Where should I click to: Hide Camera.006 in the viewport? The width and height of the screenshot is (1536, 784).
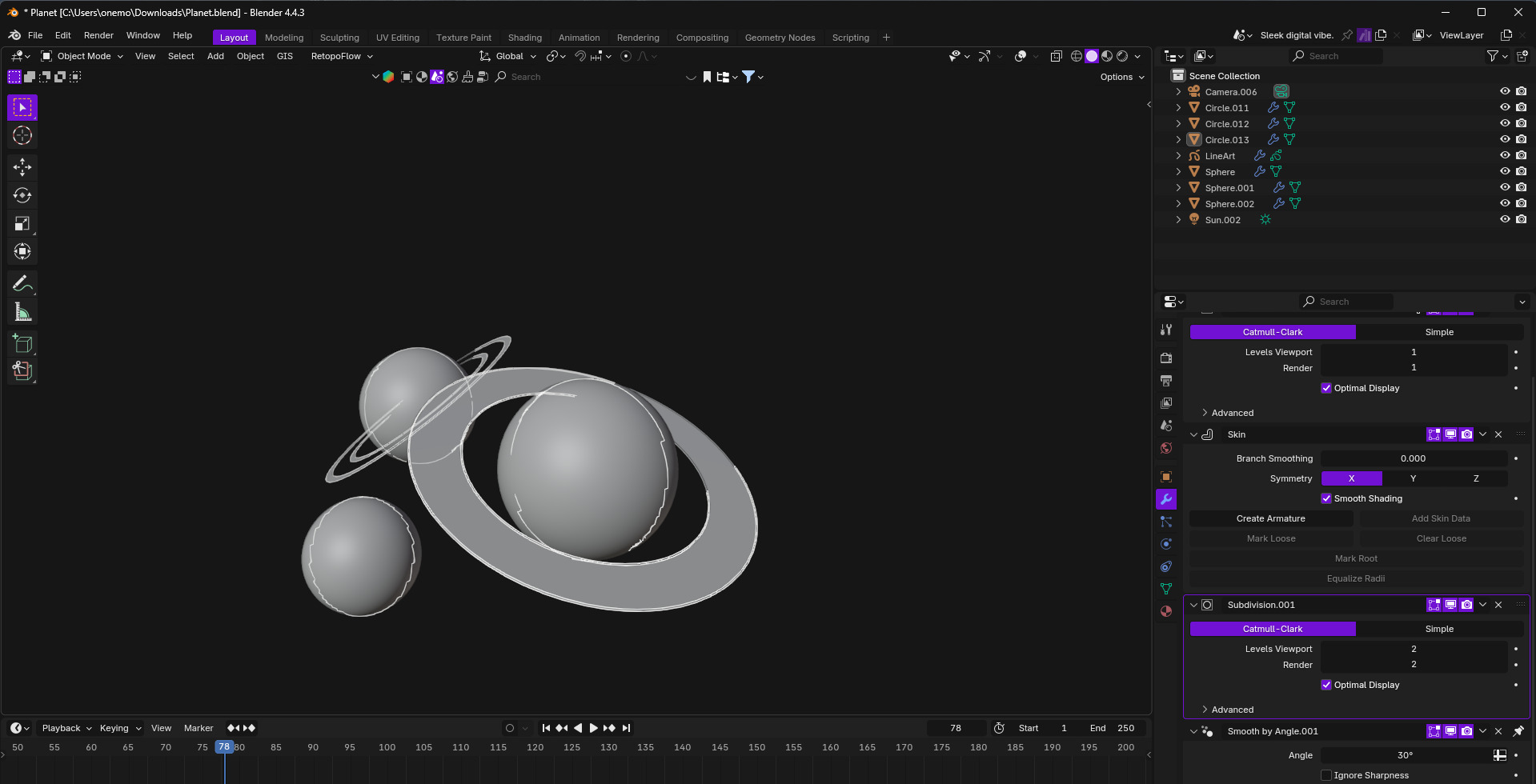(1505, 91)
